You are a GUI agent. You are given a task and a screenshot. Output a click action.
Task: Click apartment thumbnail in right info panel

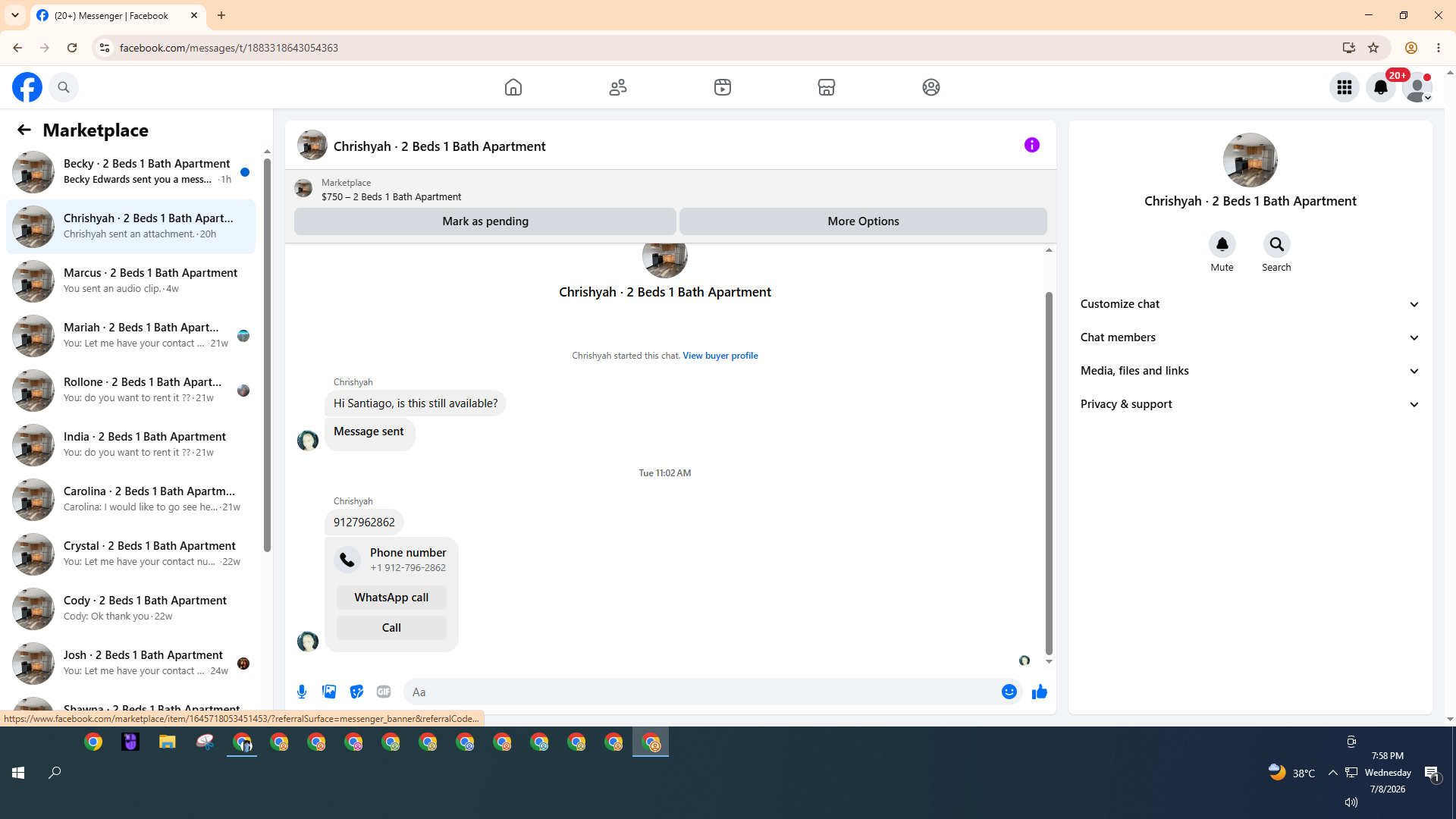click(1250, 160)
